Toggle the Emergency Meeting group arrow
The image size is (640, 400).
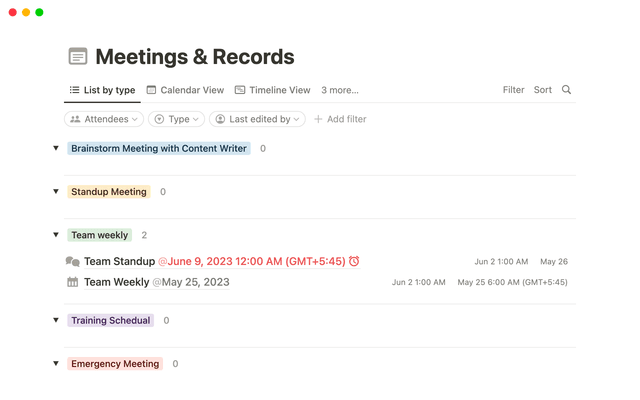tap(56, 364)
